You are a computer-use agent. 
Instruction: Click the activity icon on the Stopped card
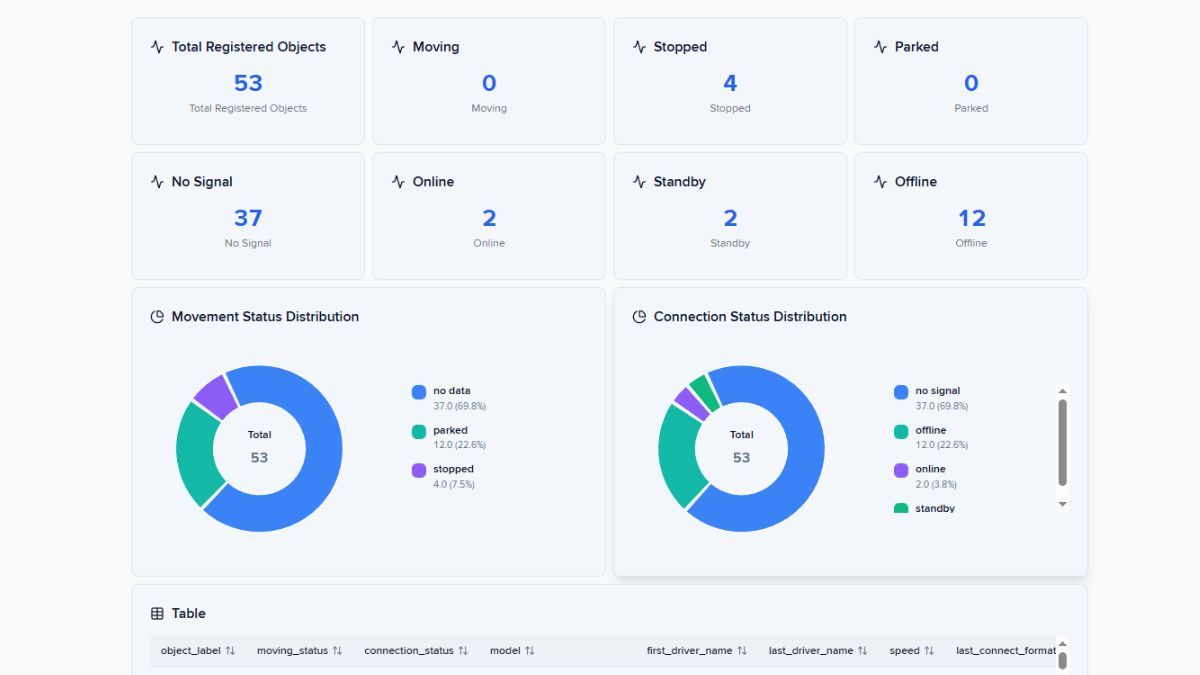click(640, 46)
